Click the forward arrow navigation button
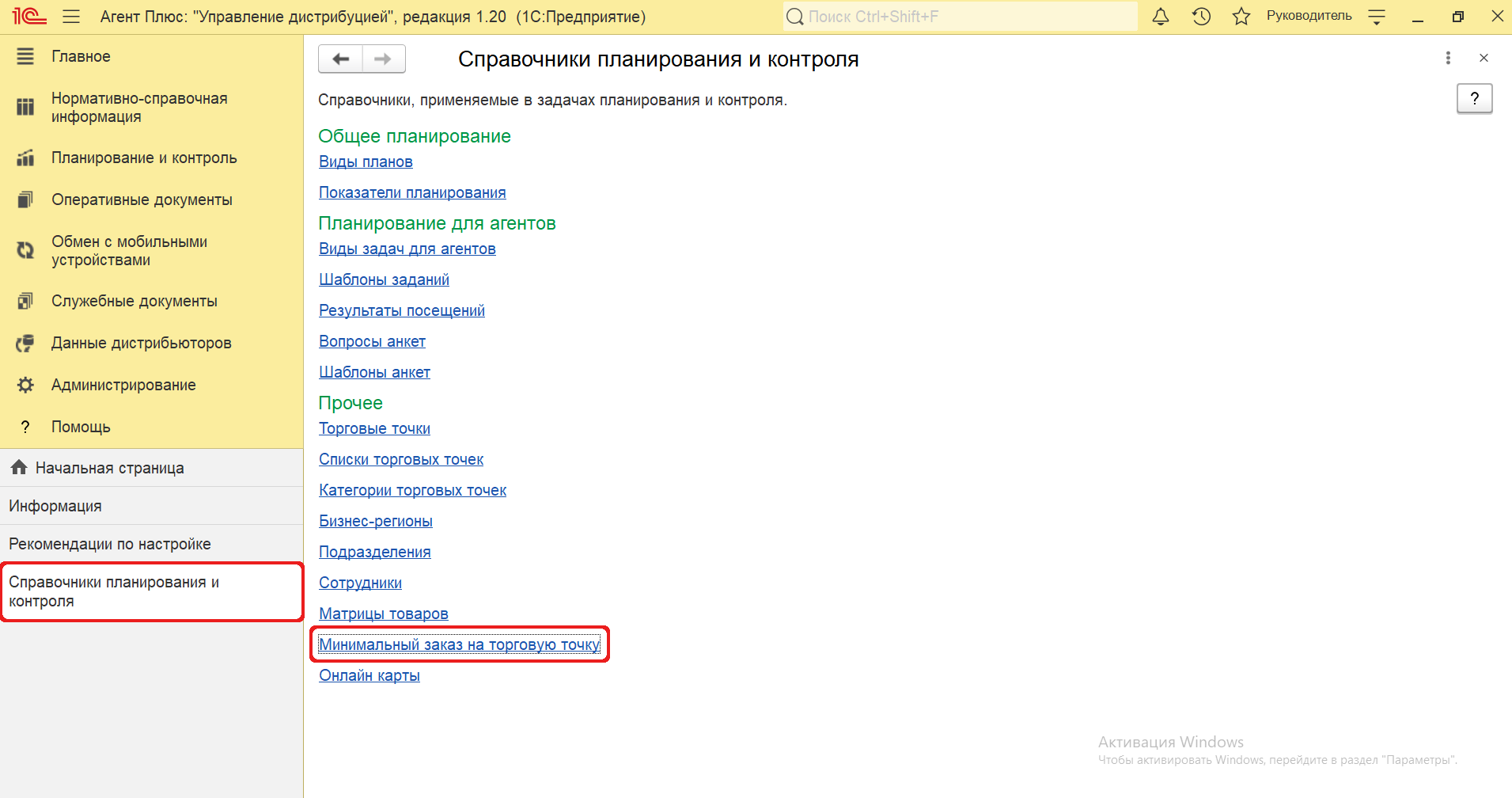Screen dimensions: 1512x798 pos(384,59)
